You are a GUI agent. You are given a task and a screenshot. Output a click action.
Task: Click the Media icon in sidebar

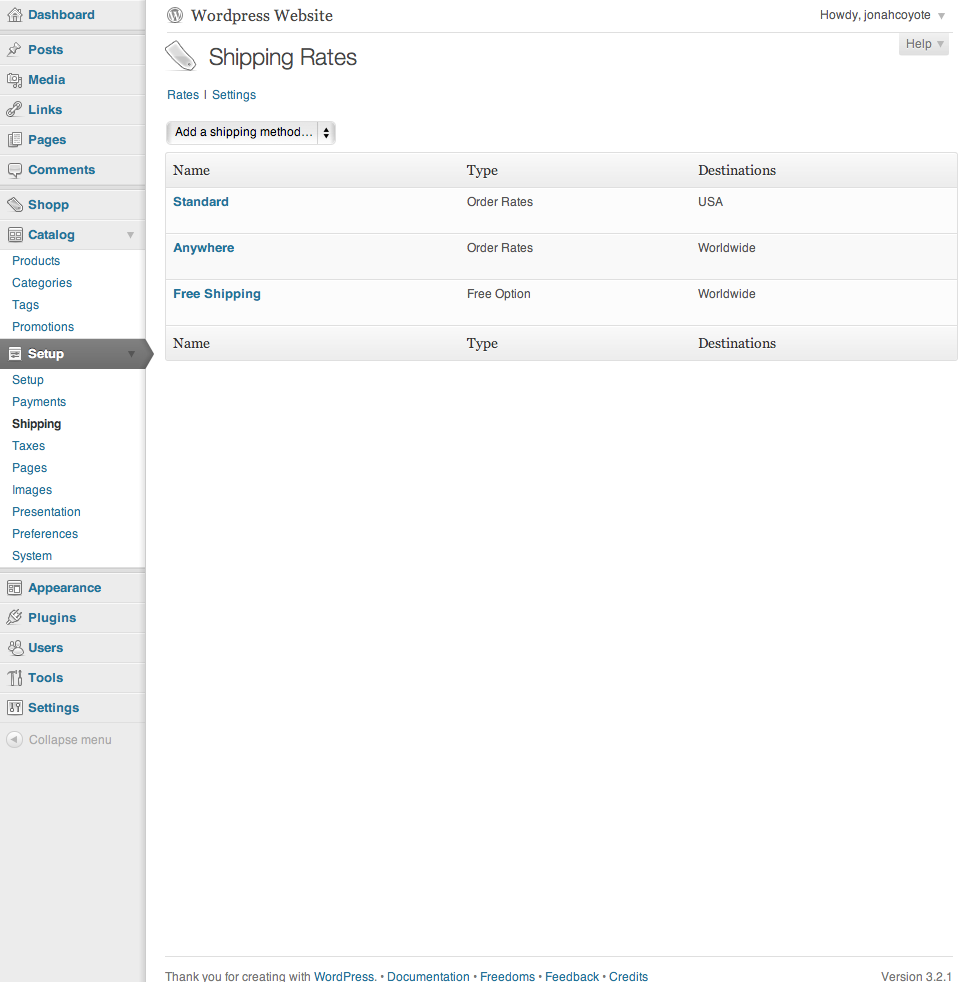(14, 80)
